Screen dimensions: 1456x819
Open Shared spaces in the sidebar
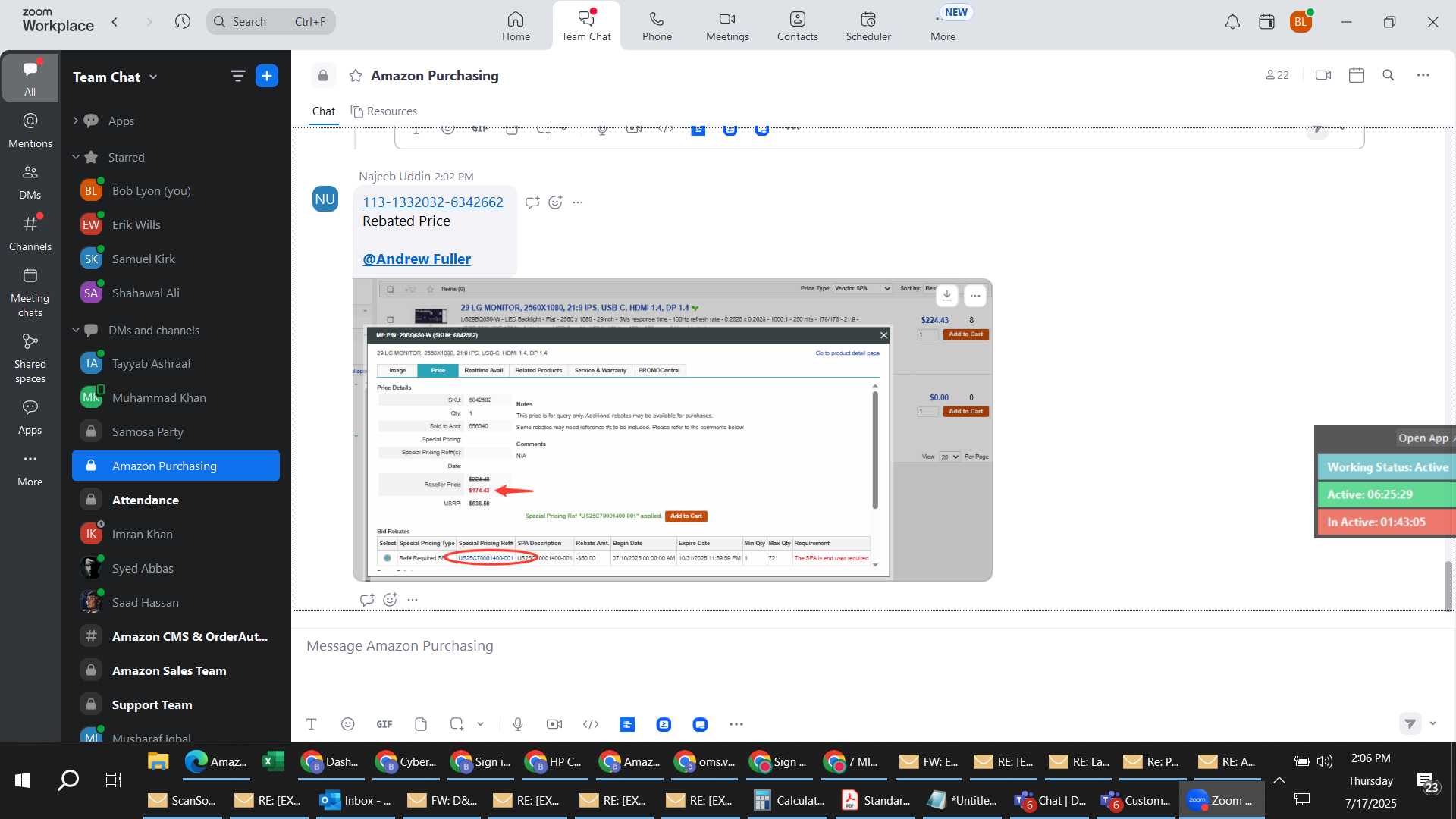coord(30,358)
